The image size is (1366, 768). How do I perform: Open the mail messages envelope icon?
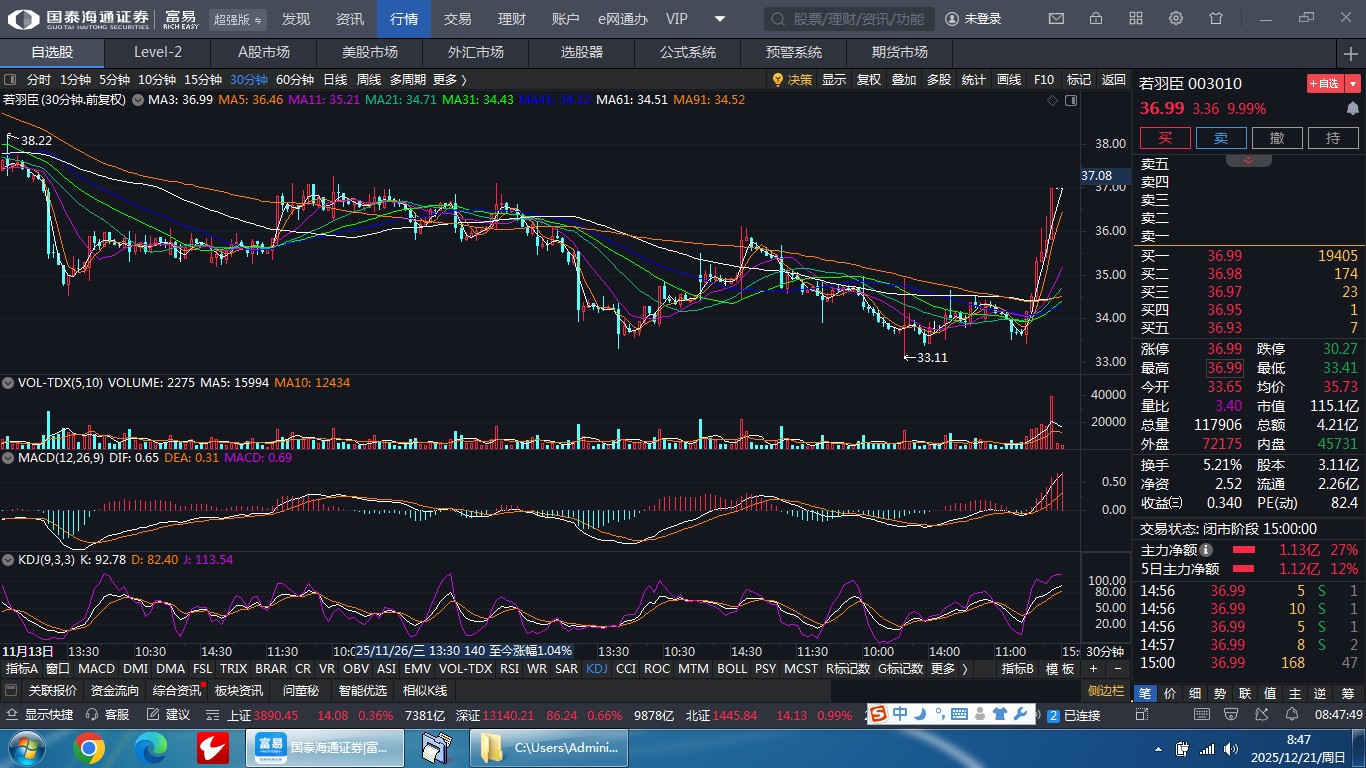(1056, 19)
